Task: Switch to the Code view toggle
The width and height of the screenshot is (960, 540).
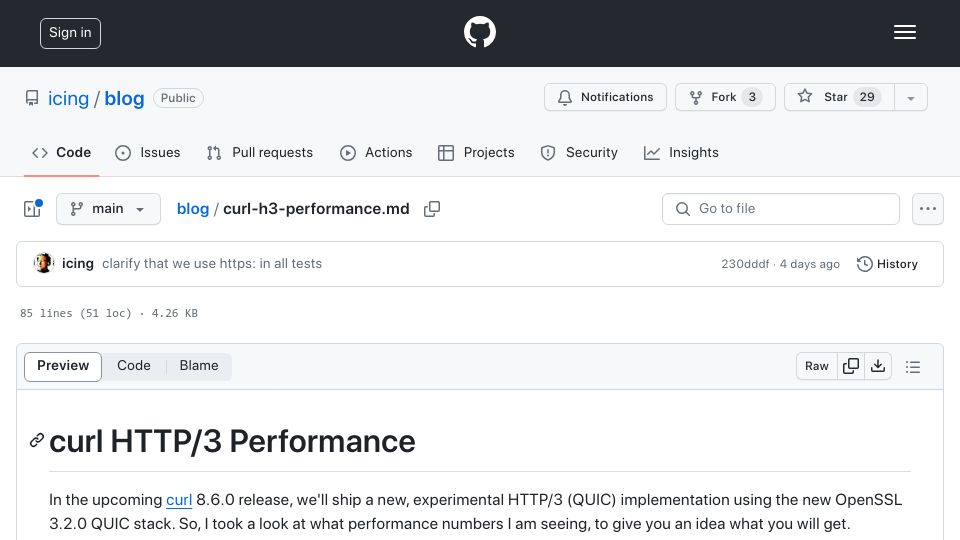Action: 133,366
